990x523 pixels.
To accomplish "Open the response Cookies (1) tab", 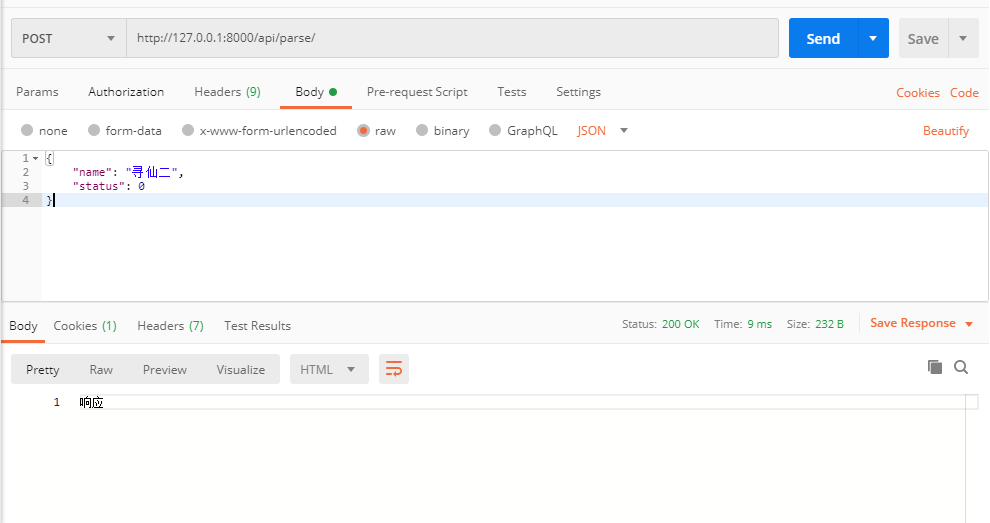I will click(85, 326).
